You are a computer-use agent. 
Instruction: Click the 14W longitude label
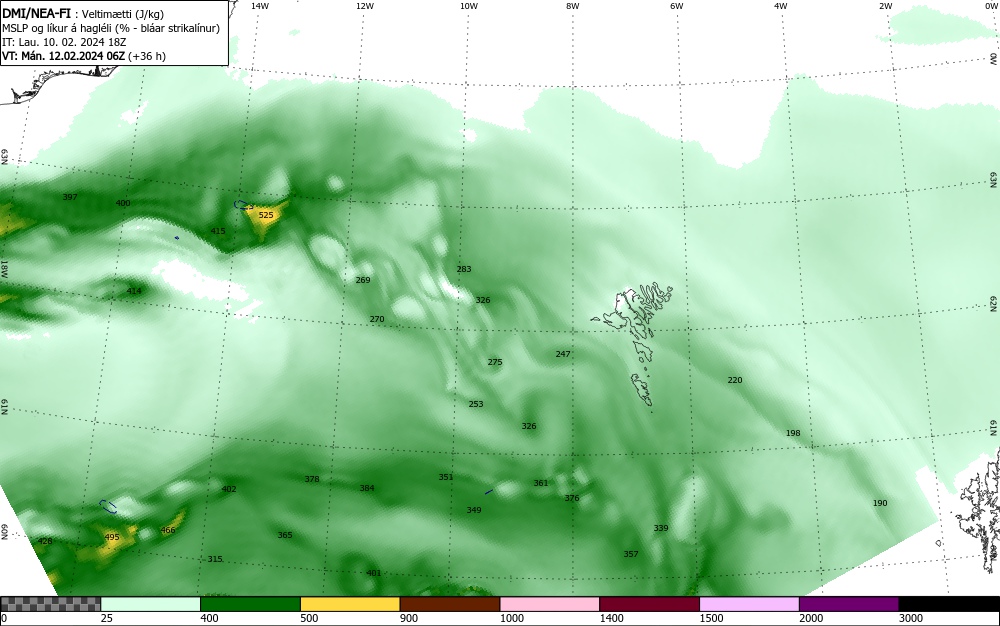[x=260, y=6]
